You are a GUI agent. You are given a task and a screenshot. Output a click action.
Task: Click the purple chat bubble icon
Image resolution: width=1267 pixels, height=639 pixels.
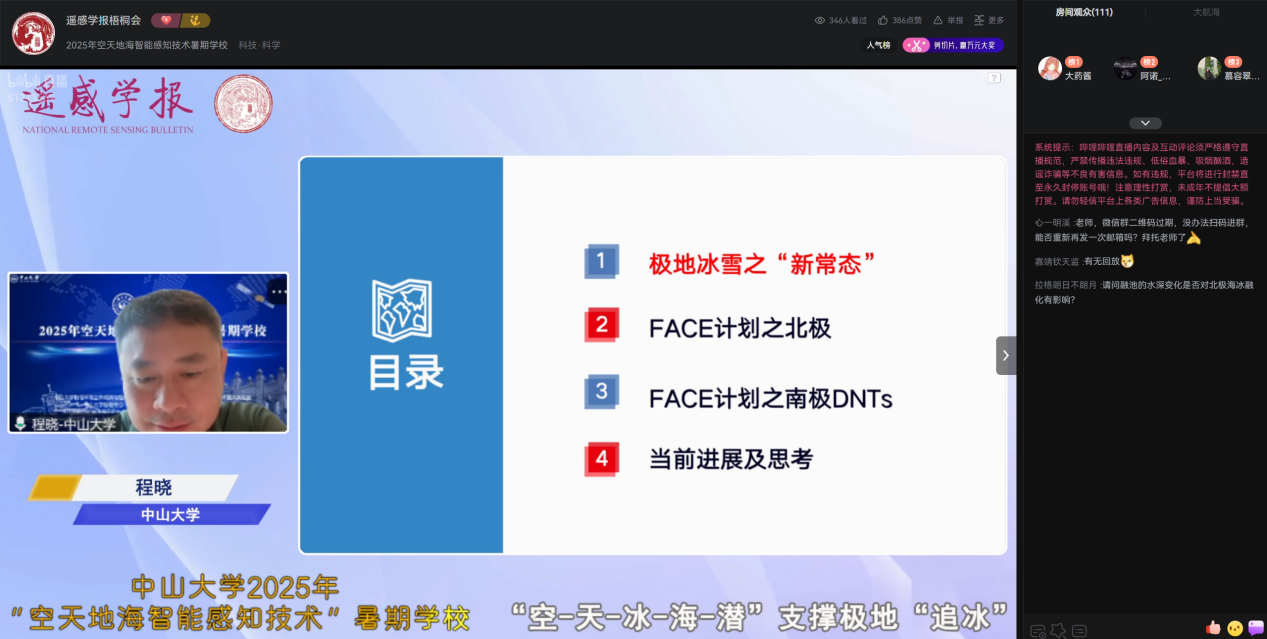tap(1255, 628)
